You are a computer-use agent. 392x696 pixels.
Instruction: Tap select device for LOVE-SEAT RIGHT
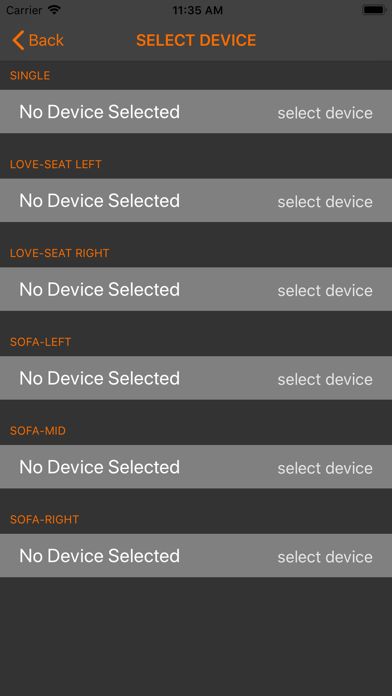pyautogui.click(x=325, y=290)
